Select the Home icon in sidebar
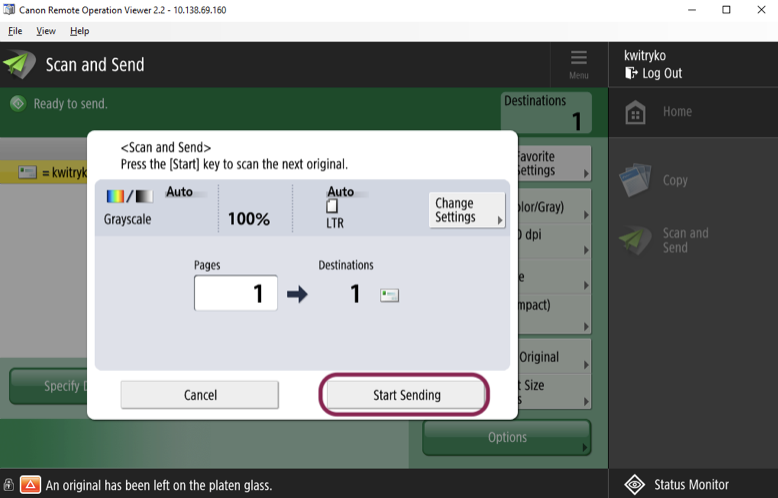Screen dimensions: 778x498 coord(635,112)
